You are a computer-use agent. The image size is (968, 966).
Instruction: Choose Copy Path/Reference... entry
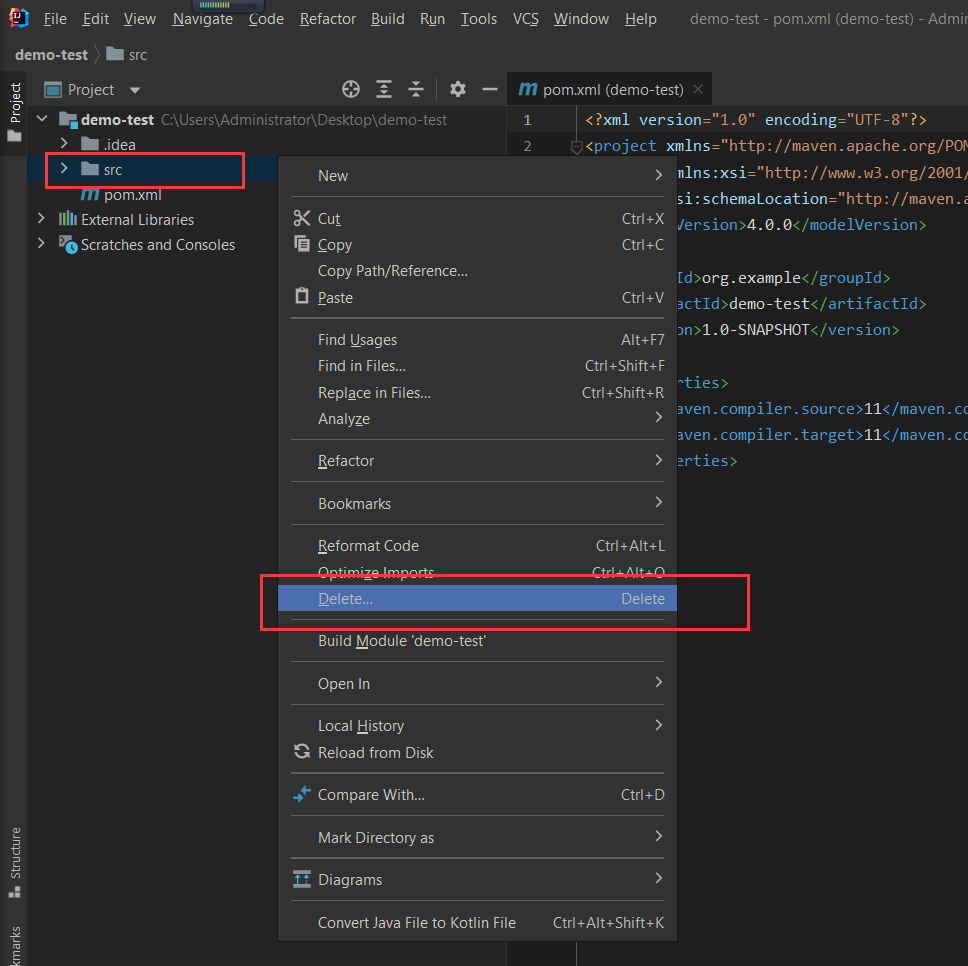(x=477, y=271)
